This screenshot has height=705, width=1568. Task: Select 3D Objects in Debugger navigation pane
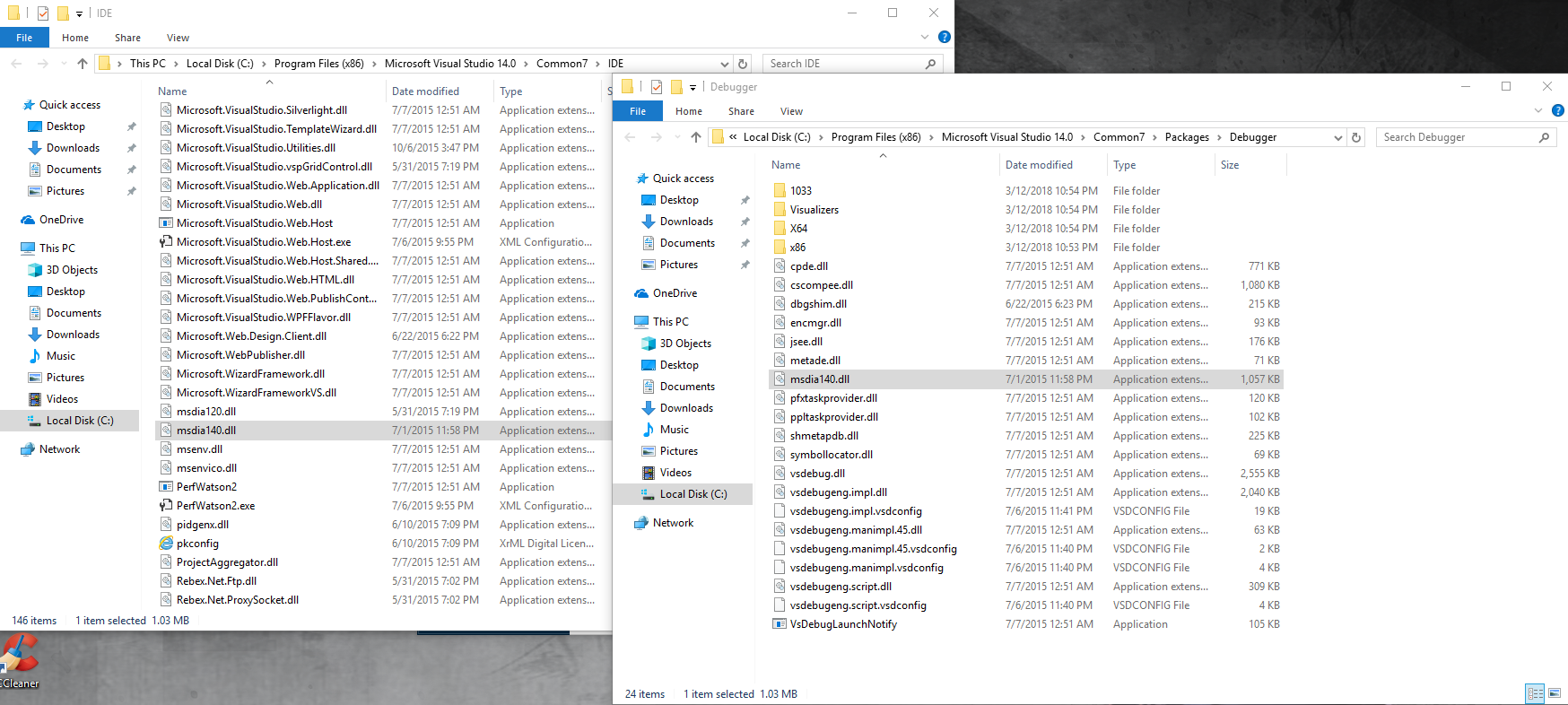(x=685, y=344)
